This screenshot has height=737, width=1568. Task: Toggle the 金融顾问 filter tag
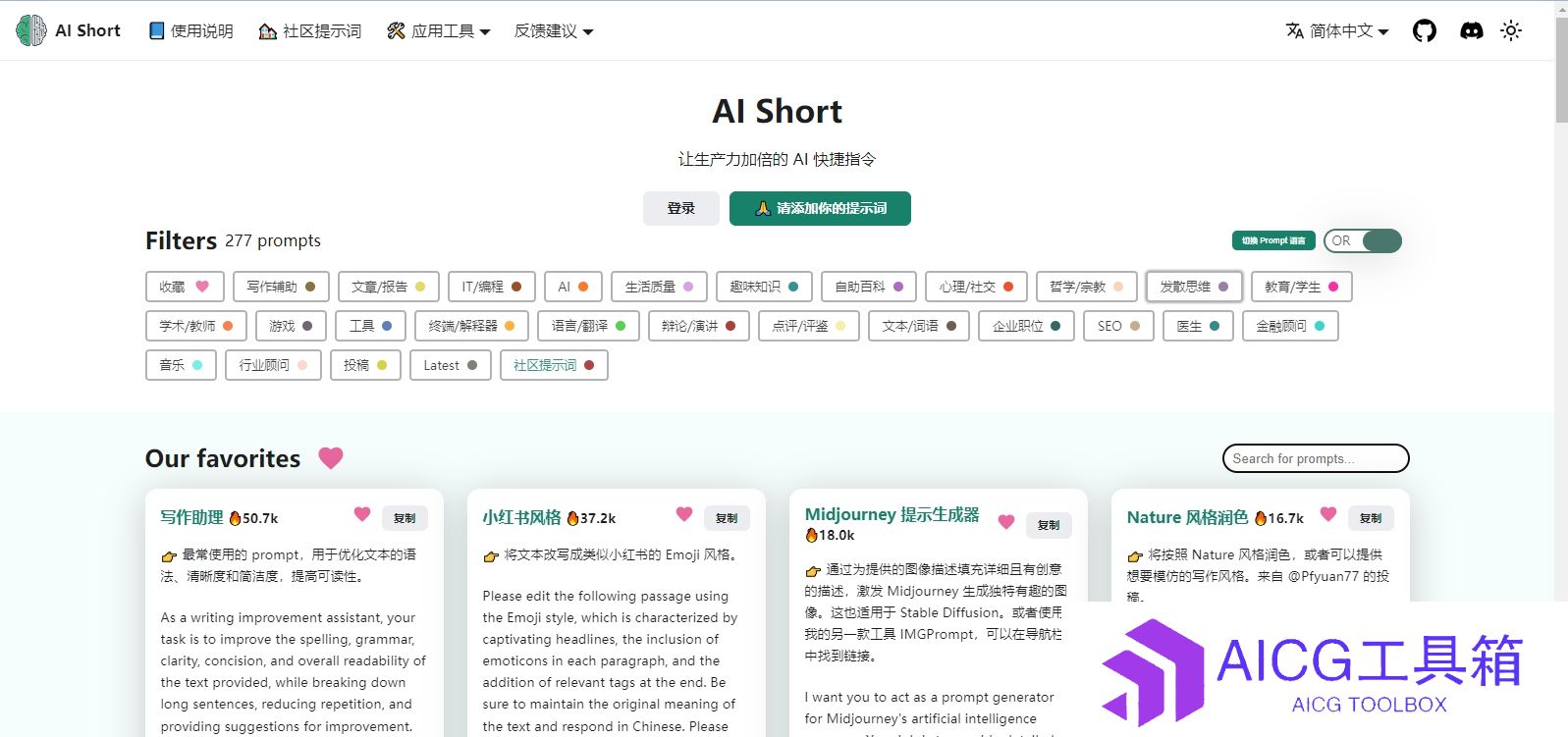tap(1291, 326)
